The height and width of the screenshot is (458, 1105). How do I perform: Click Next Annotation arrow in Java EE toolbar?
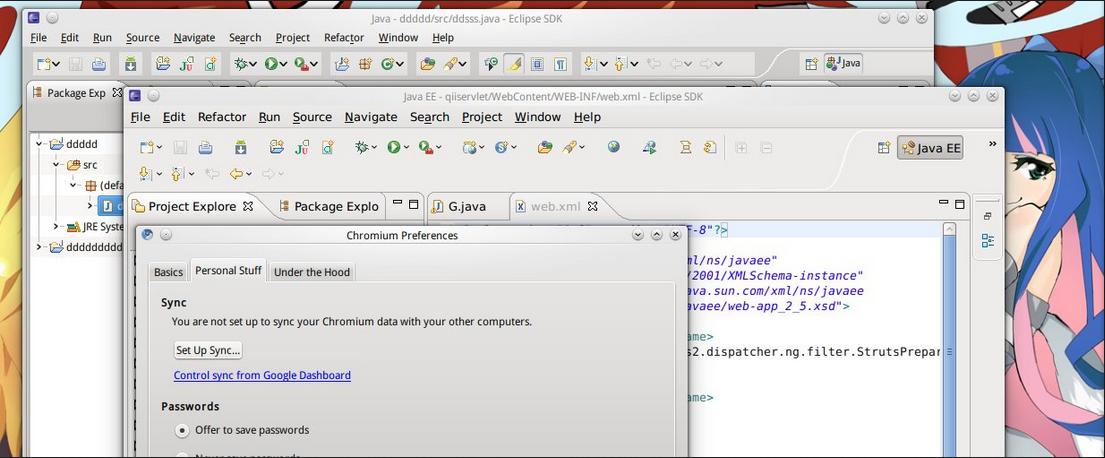click(x=144, y=173)
